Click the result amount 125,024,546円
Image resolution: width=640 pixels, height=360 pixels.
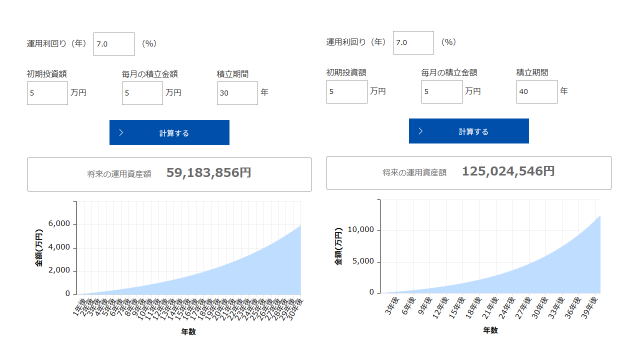point(508,171)
